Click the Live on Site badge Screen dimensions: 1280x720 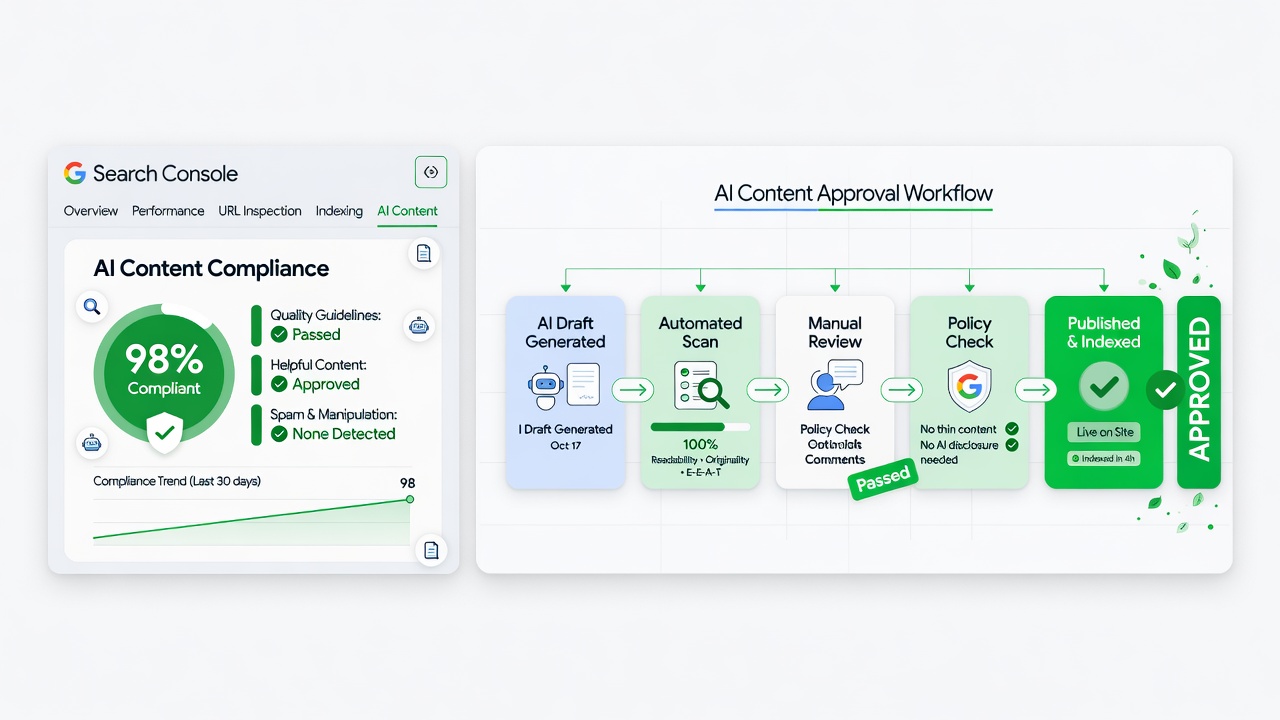pyautogui.click(x=1104, y=433)
